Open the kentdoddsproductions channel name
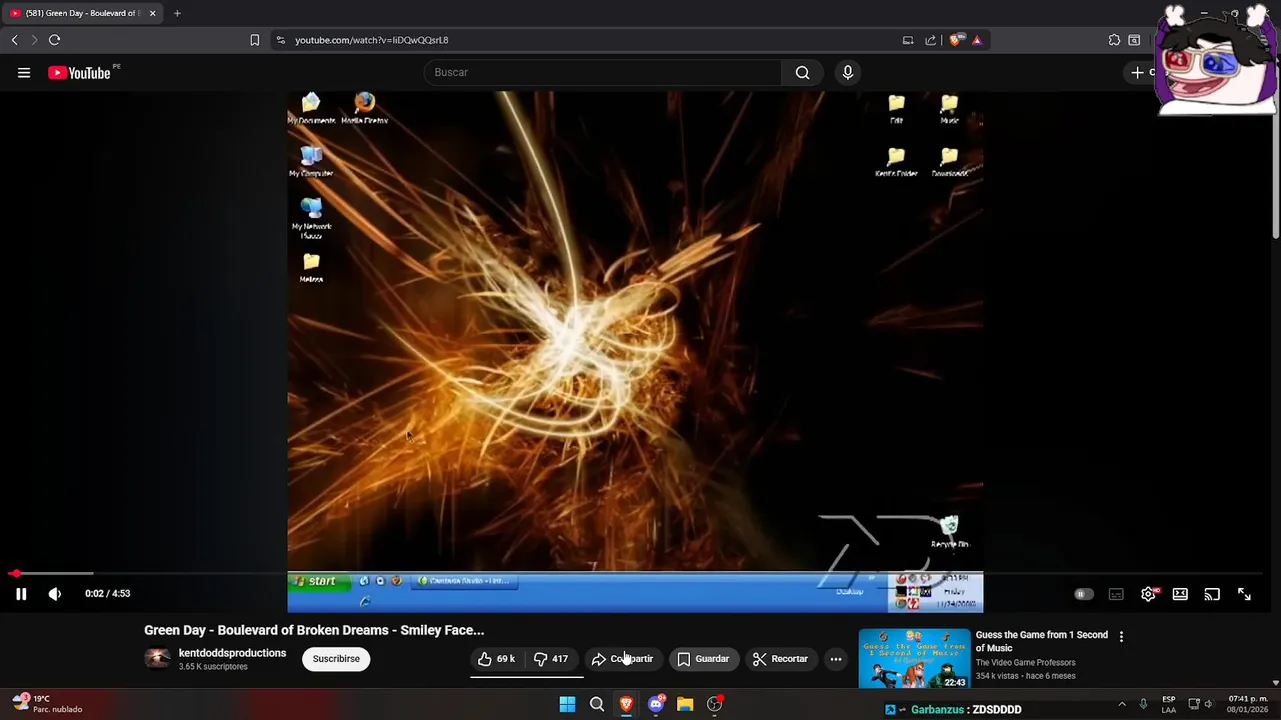Image resolution: width=1281 pixels, height=720 pixels. click(x=232, y=653)
